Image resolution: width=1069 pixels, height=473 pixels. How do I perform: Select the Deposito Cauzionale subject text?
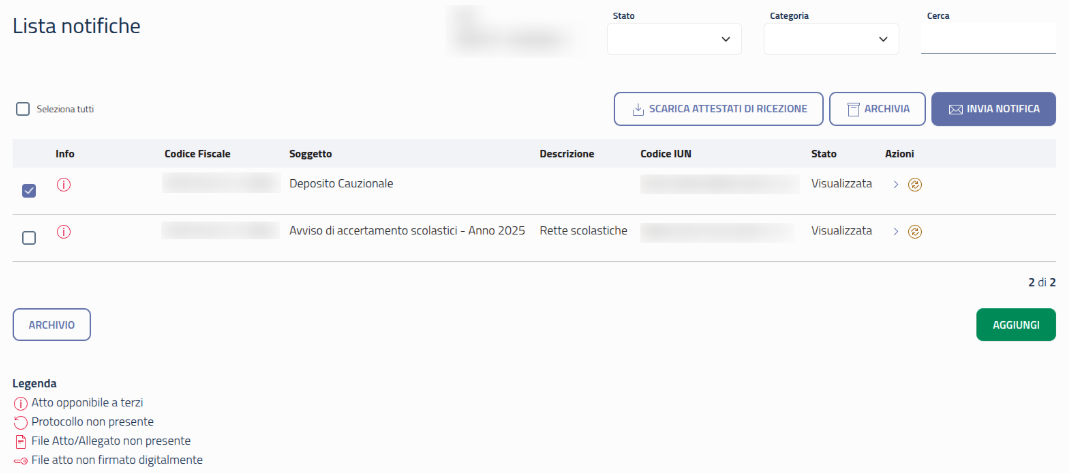coord(342,184)
